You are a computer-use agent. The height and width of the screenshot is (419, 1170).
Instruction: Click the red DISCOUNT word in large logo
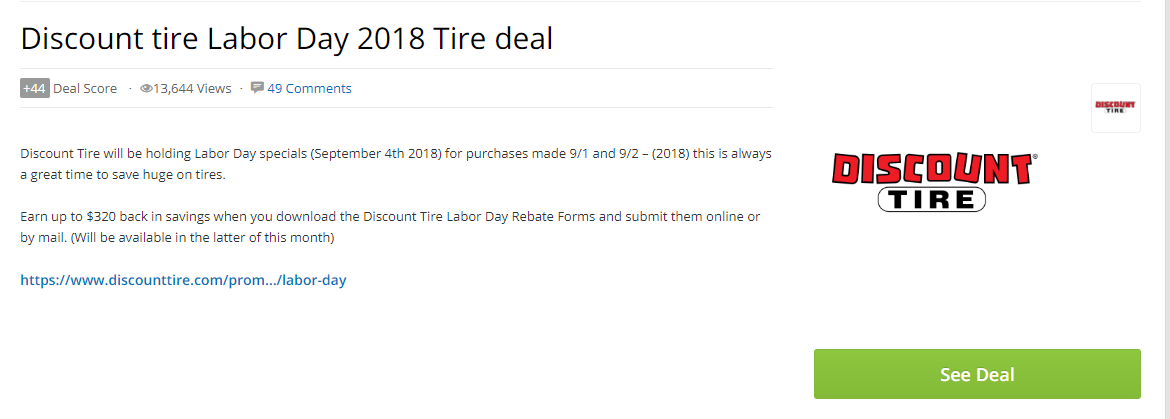pos(932,169)
